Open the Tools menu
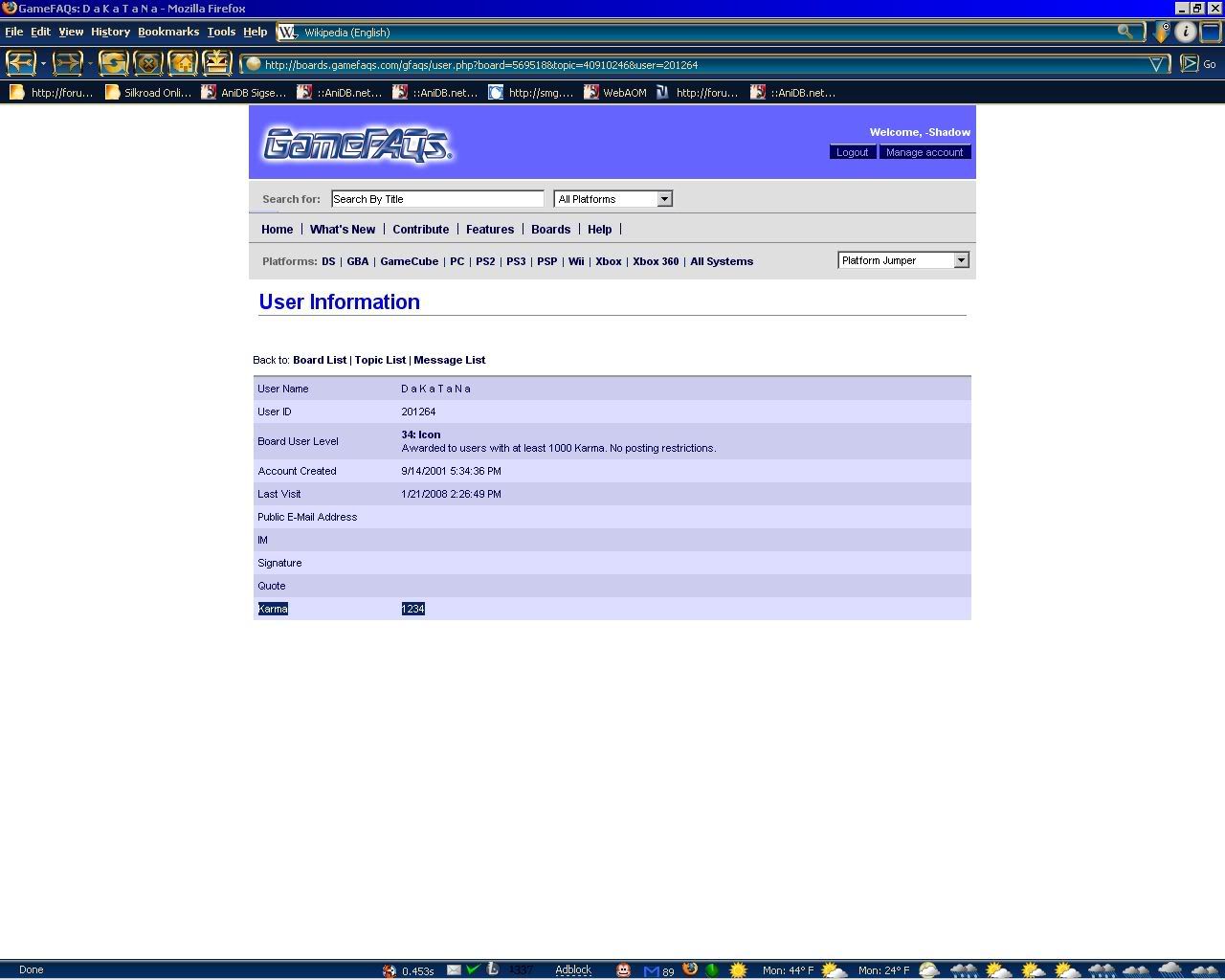 221,32
